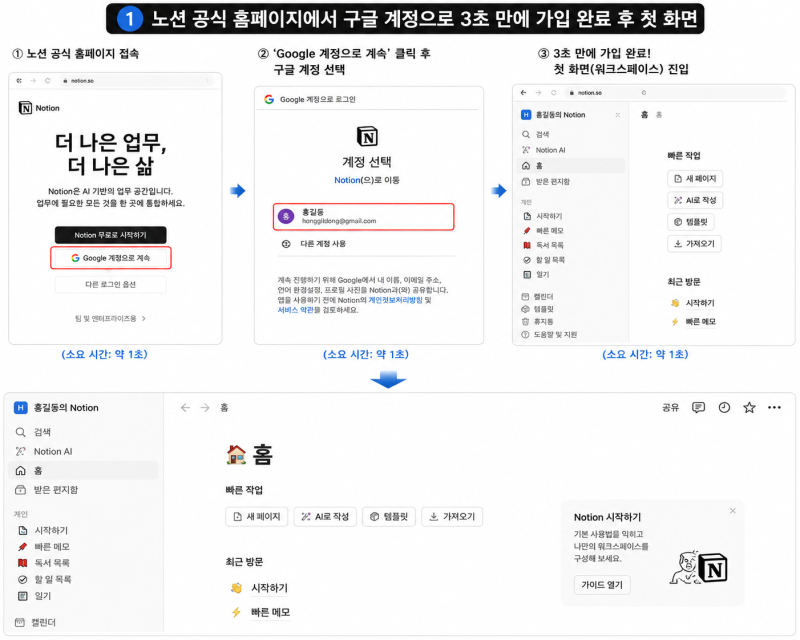Open the 개인정보처리방침 link
Viewport: 800px width, 640px height.
pyautogui.click(x=395, y=300)
